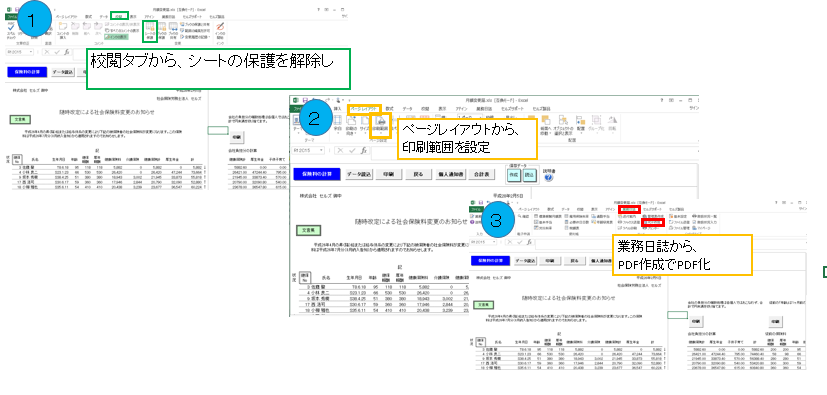Viewport: 827px width, 395px height.
Task: Click the コメントの挿入 icon in the first ribbon
Action: click(x=63, y=31)
